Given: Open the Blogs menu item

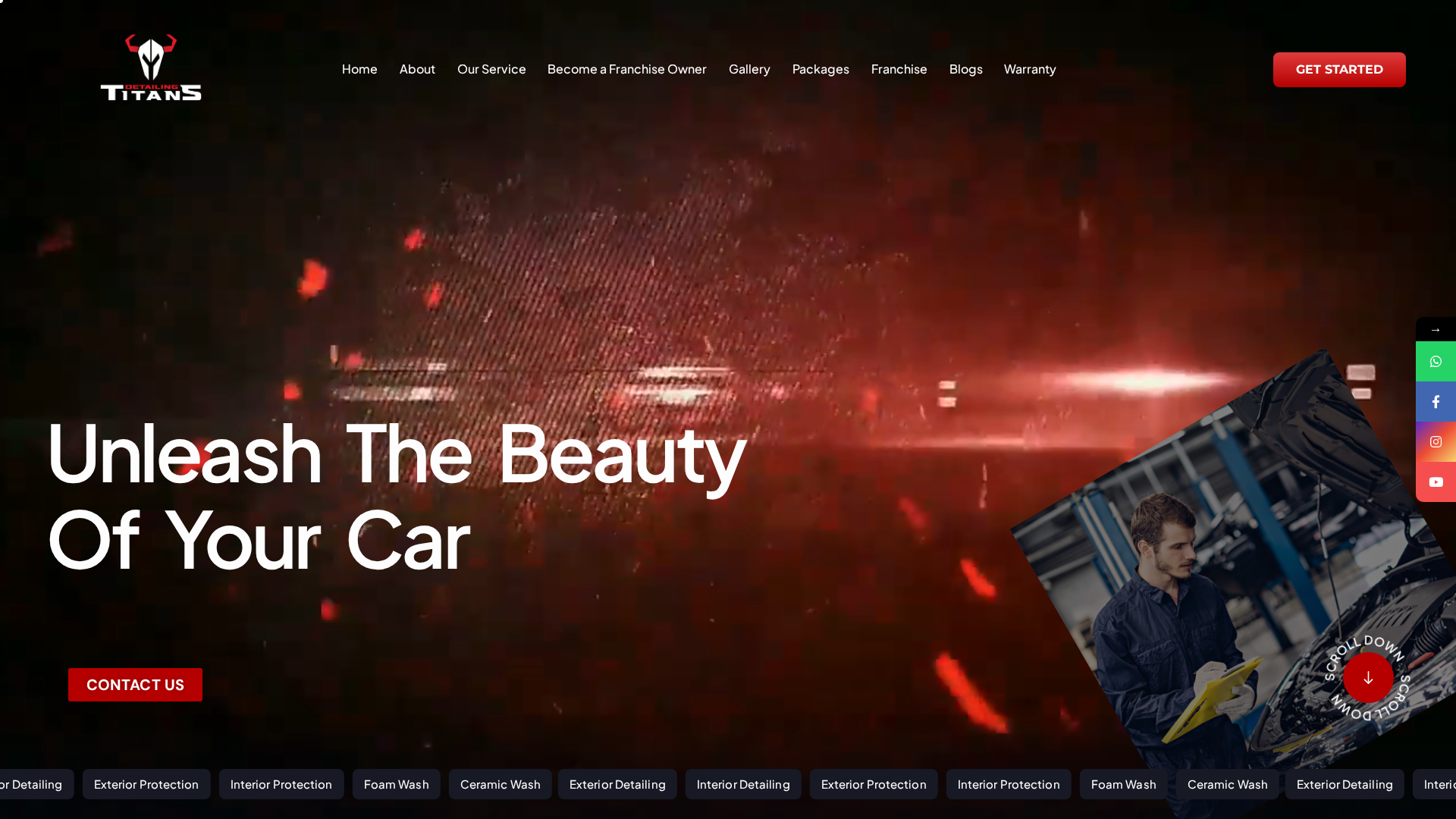Looking at the screenshot, I should tap(966, 69).
